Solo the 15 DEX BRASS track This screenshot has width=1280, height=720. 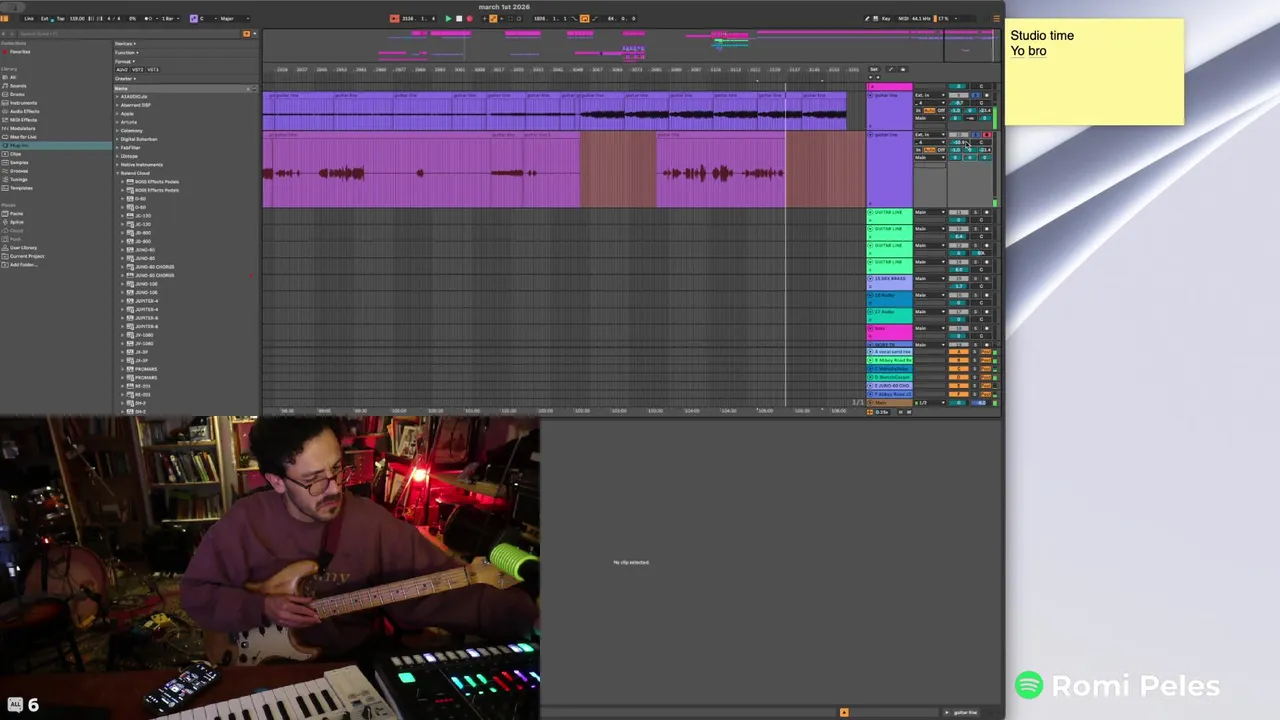coord(976,278)
